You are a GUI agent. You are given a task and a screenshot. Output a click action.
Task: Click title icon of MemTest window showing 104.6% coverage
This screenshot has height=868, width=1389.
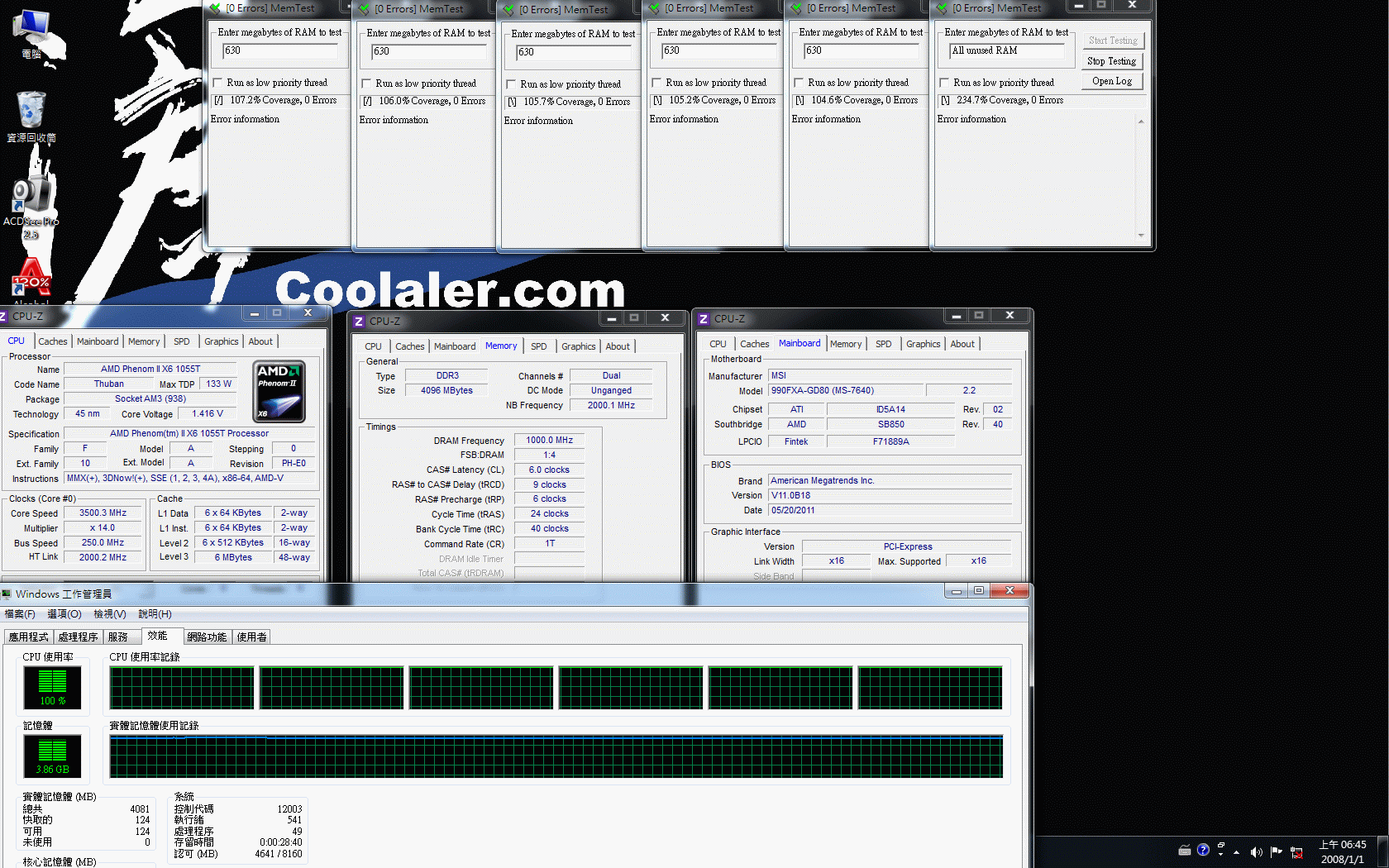pyautogui.click(x=796, y=8)
